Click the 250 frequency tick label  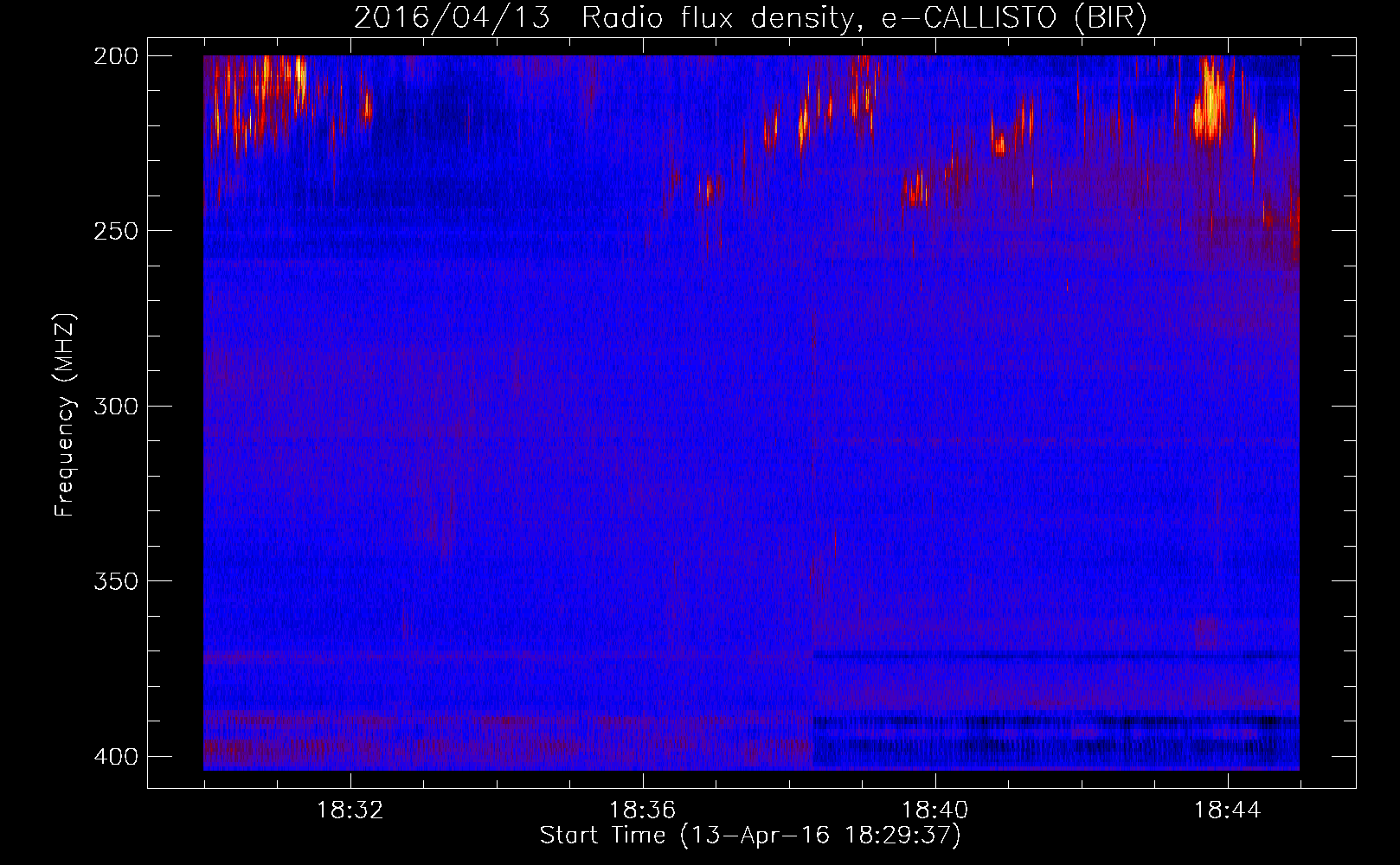[115, 231]
